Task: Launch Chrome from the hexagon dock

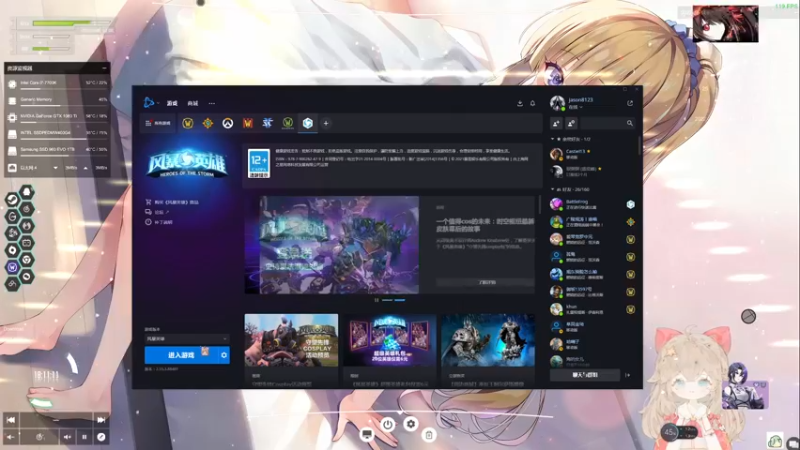Action: click(27, 259)
